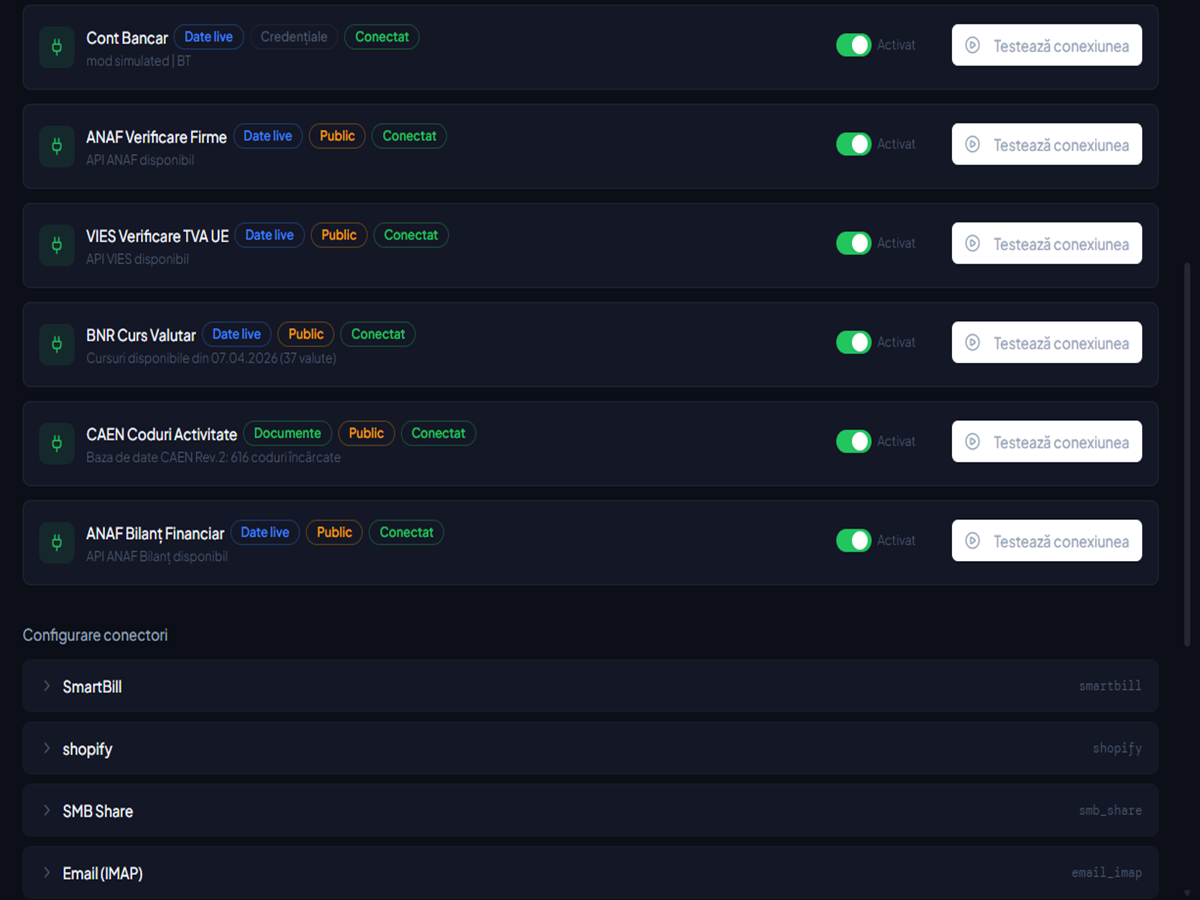Select the ANAF Bilanț Financiar plug icon
Image resolution: width=1200 pixels, height=900 pixels.
tap(57, 542)
